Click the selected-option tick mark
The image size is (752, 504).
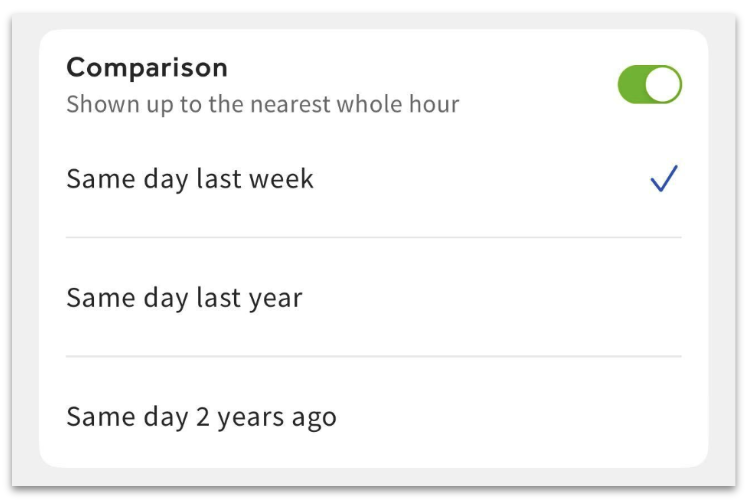pyautogui.click(x=664, y=179)
